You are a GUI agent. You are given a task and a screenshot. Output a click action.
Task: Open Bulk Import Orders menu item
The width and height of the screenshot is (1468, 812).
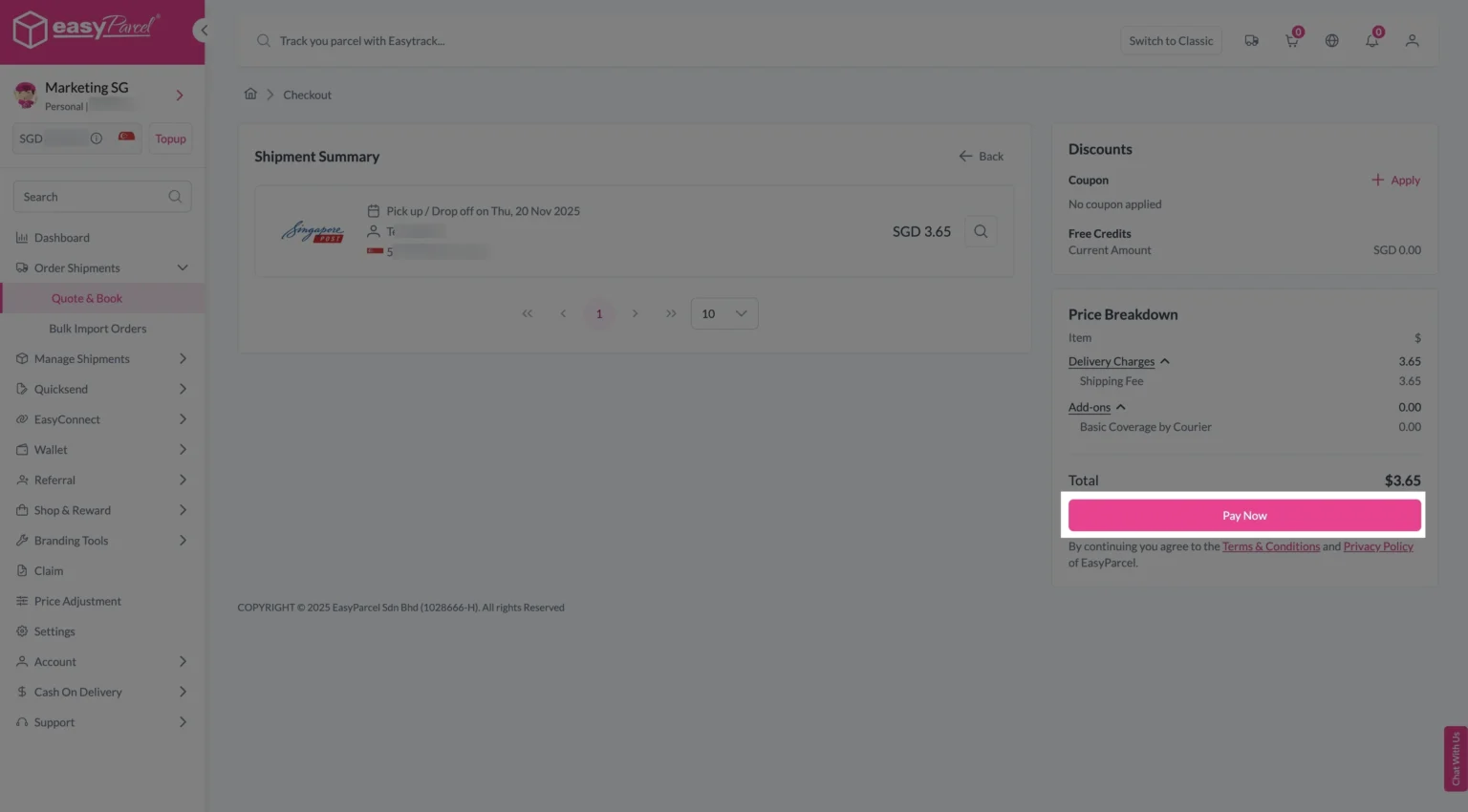coord(97,329)
